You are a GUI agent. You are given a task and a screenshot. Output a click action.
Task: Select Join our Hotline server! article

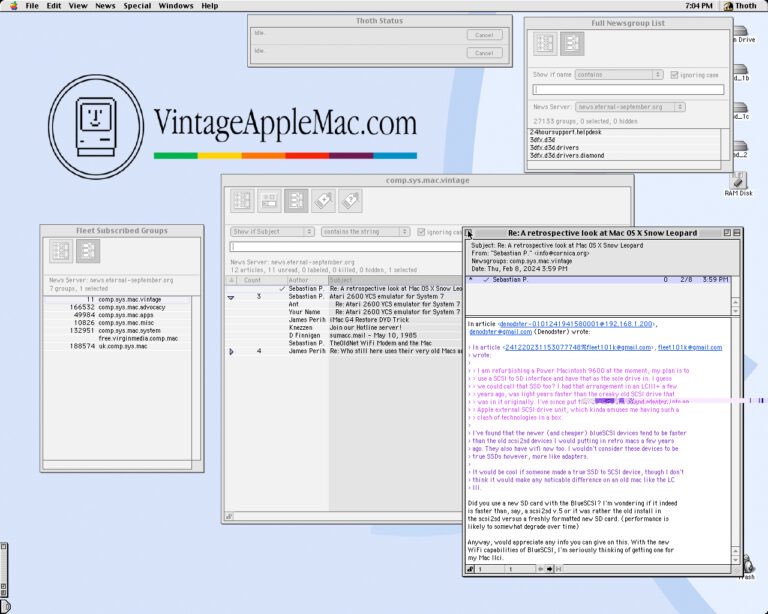pyautogui.click(x=343, y=328)
